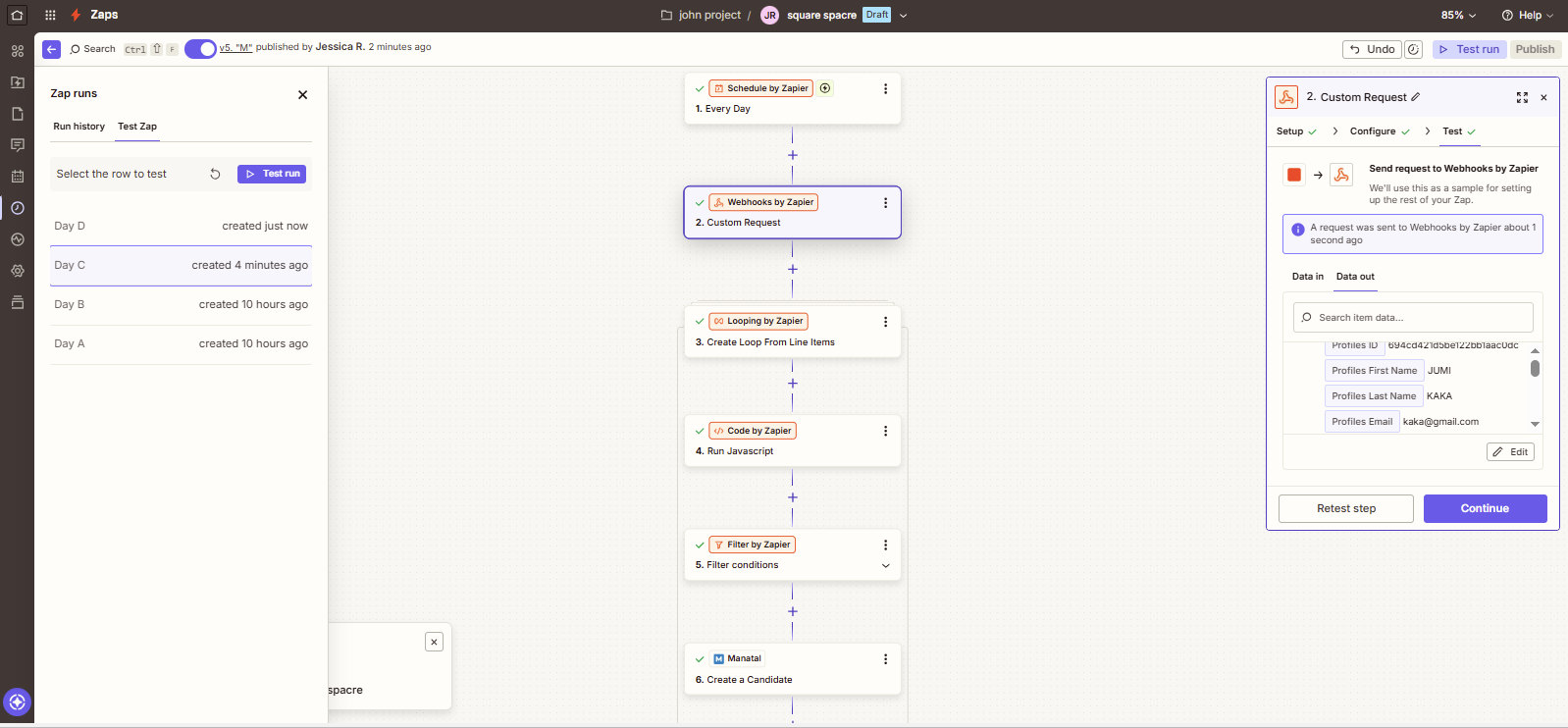This screenshot has height=728, width=1568.
Task: Open the Zap history clock icon in sidebar
Action: pyautogui.click(x=17, y=208)
